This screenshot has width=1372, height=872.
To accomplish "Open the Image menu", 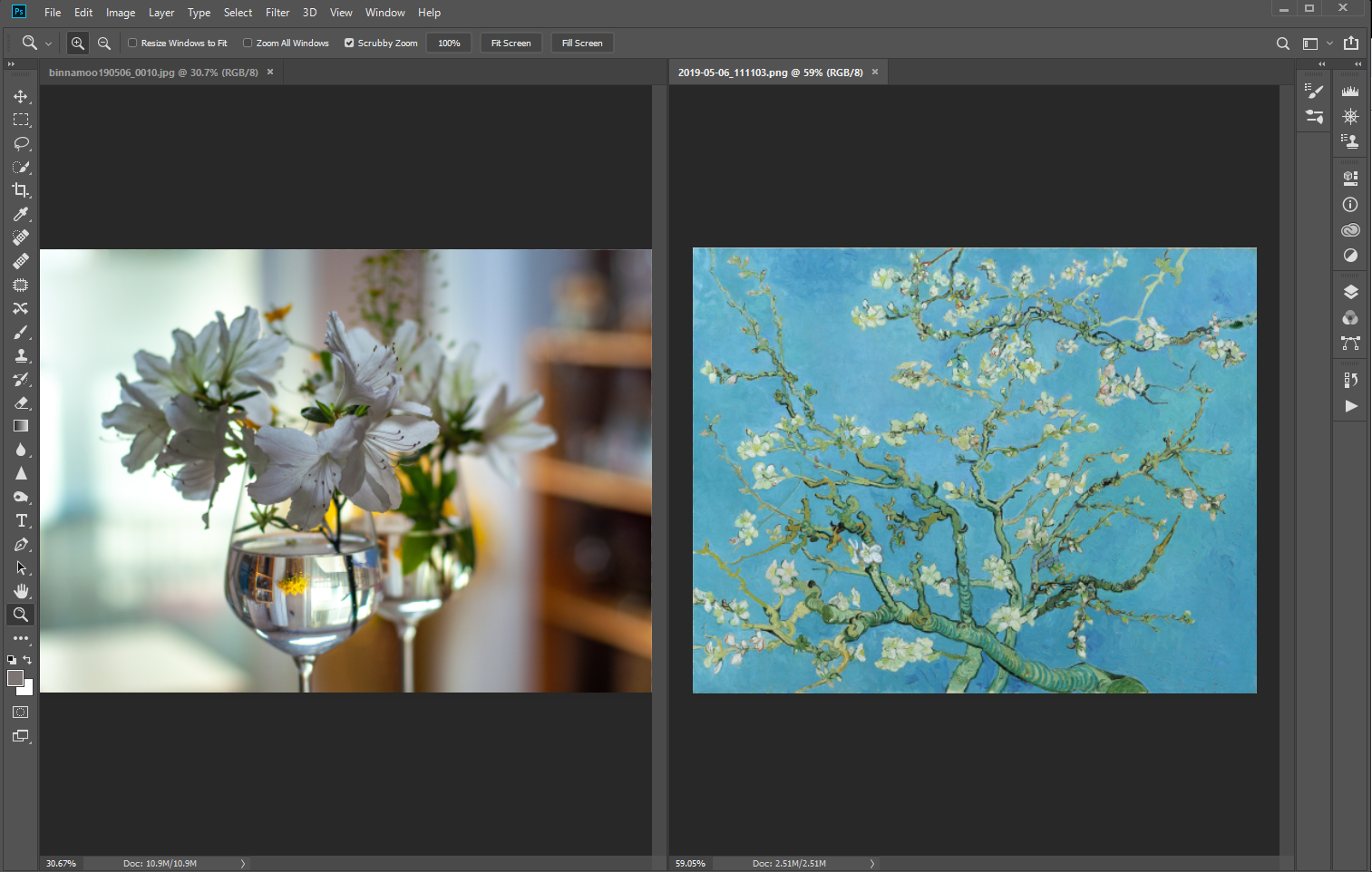I will click(x=121, y=13).
